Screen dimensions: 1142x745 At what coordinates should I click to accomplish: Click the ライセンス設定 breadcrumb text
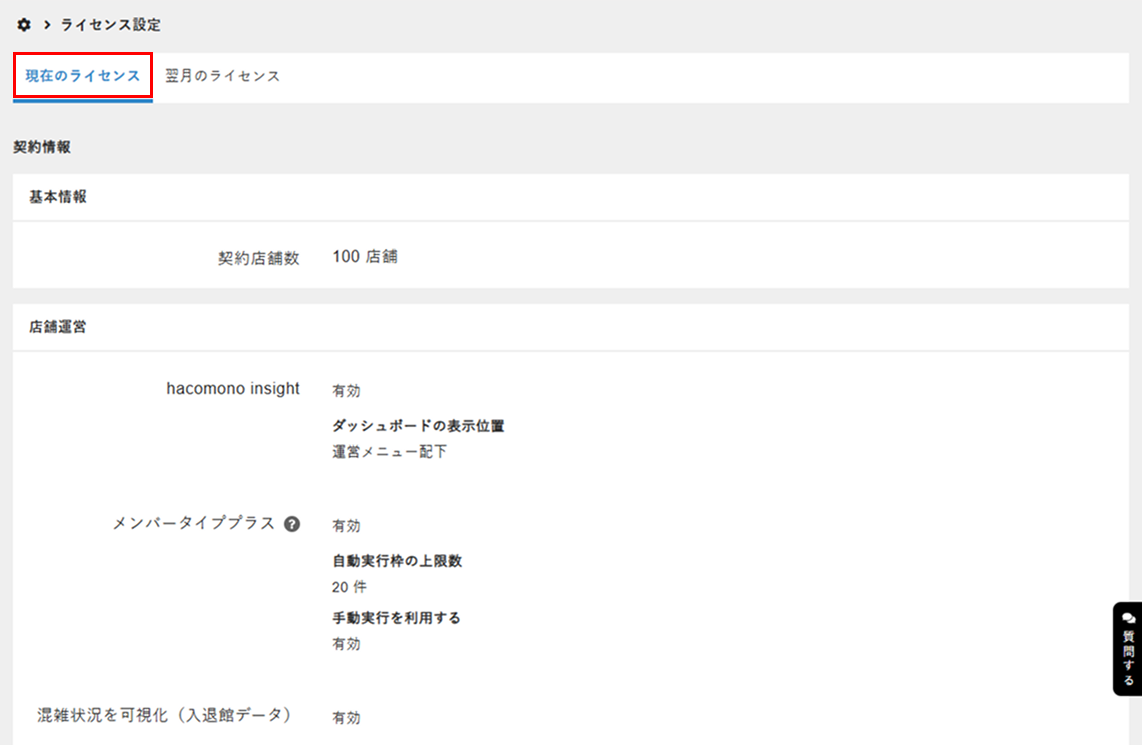point(110,24)
